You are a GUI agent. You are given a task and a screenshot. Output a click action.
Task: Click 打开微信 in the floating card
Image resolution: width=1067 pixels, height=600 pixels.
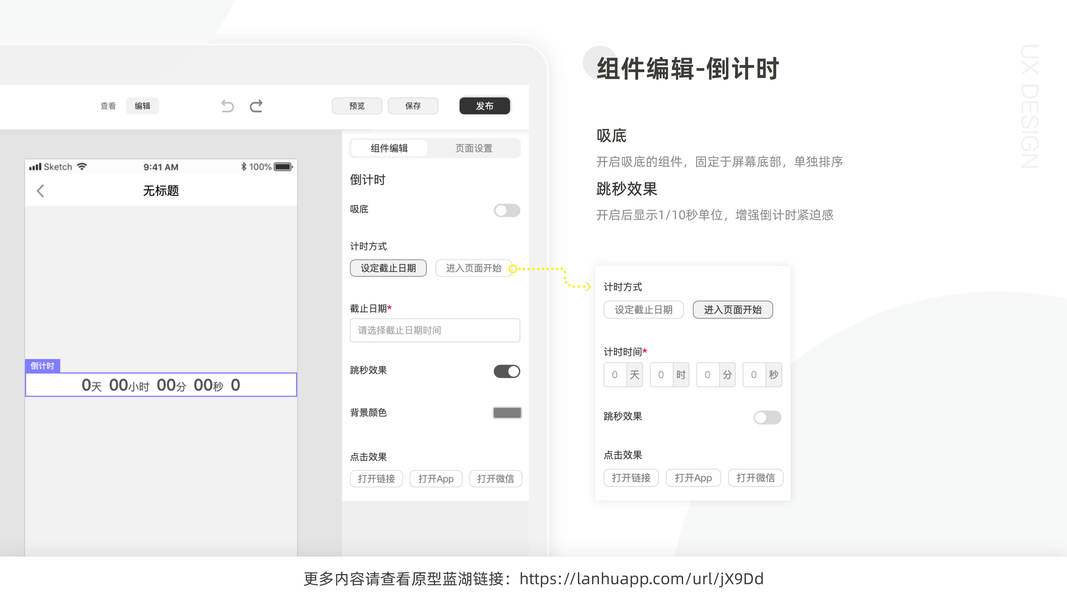point(755,478)
